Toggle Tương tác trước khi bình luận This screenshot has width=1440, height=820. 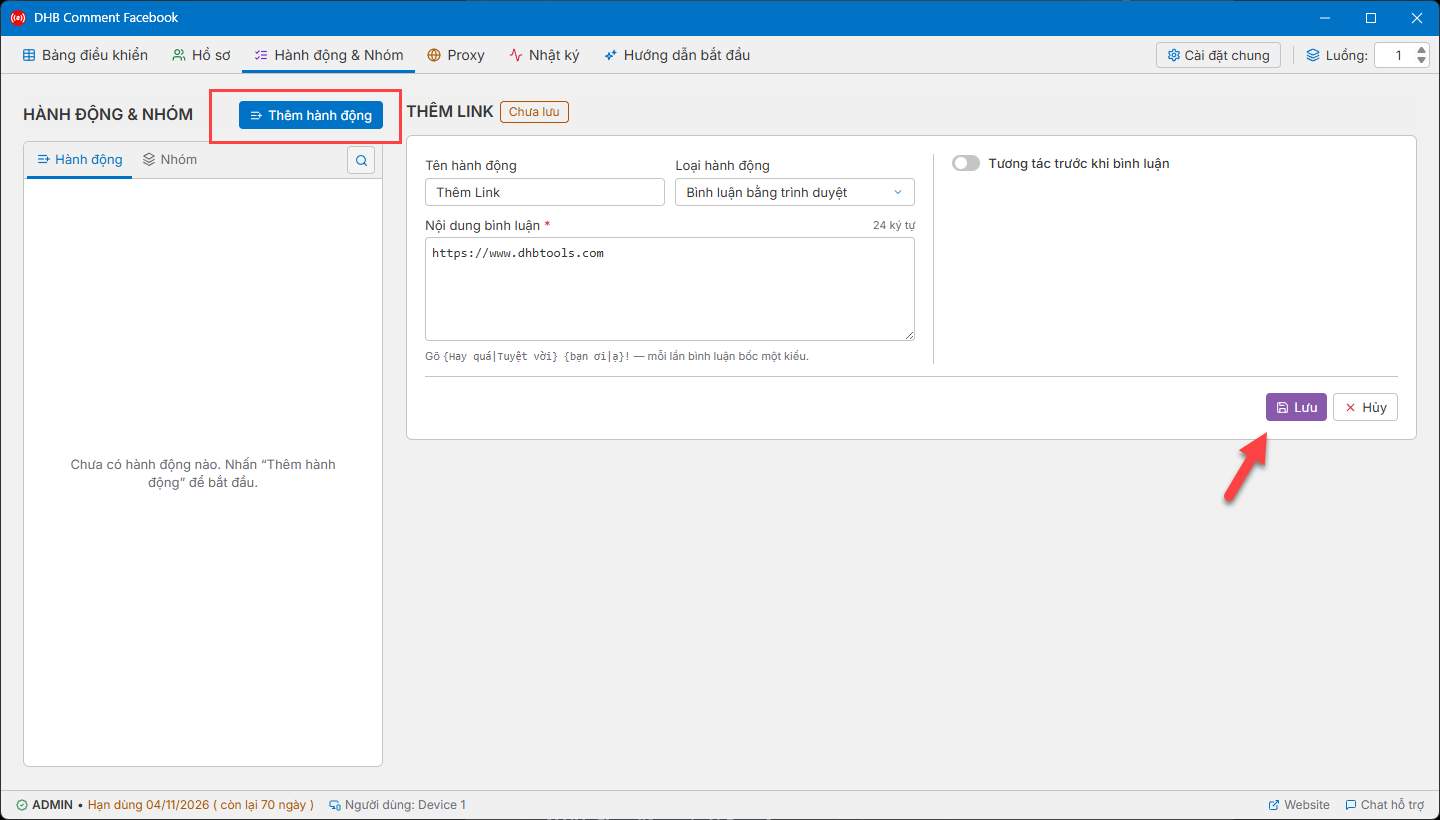(966, 163)
